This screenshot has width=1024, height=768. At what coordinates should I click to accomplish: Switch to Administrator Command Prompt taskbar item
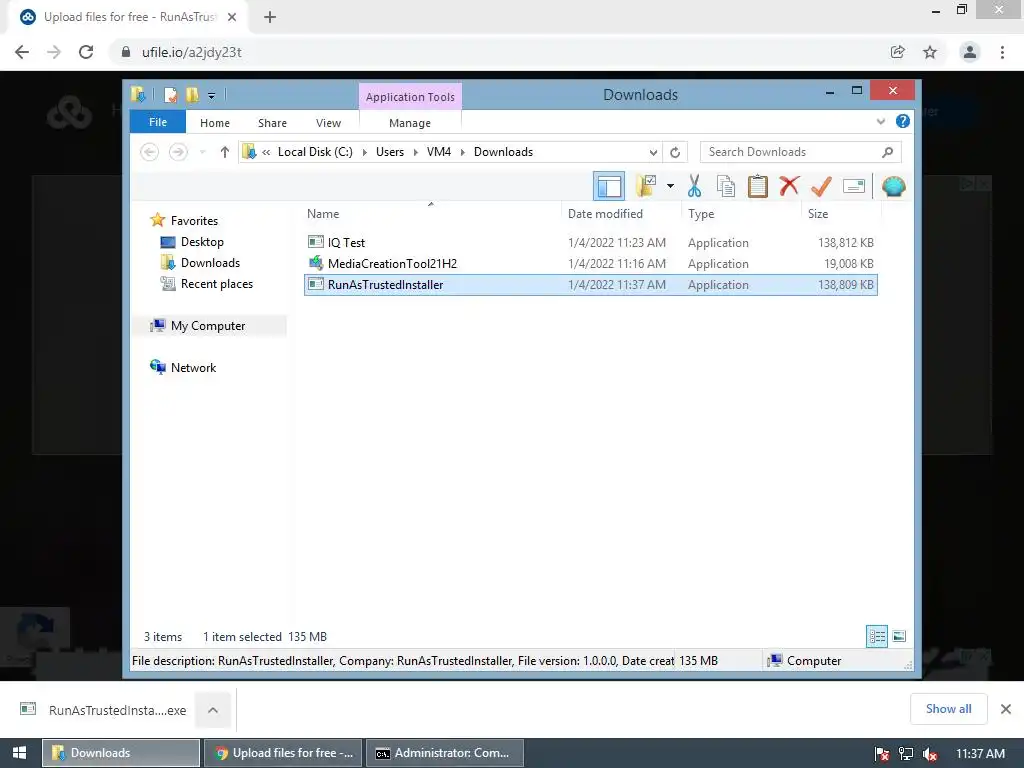coord(445,753)
